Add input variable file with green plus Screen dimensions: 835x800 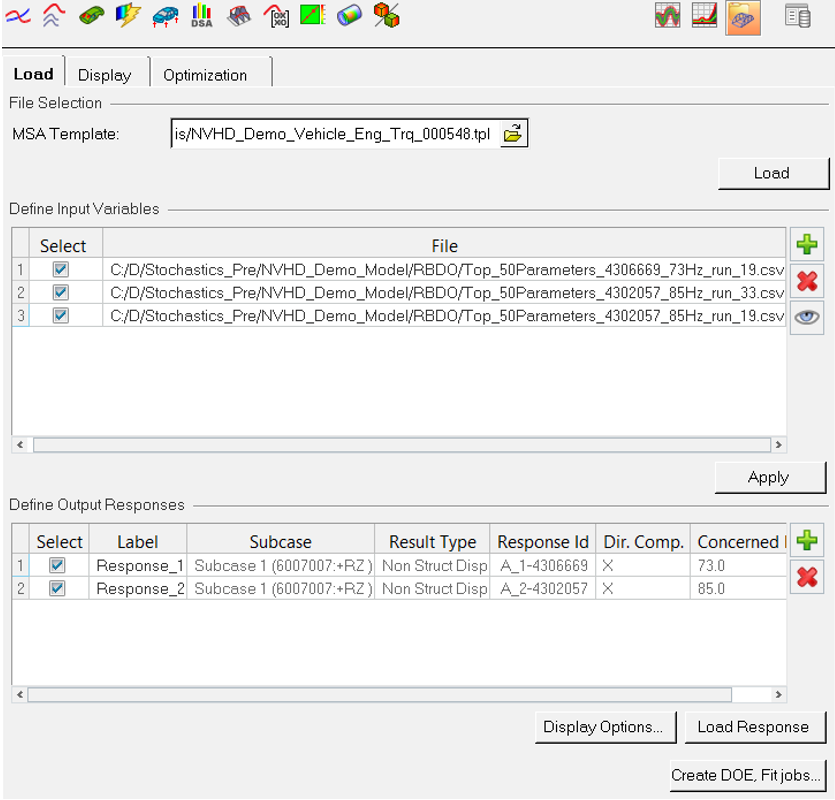click(807, 244)
